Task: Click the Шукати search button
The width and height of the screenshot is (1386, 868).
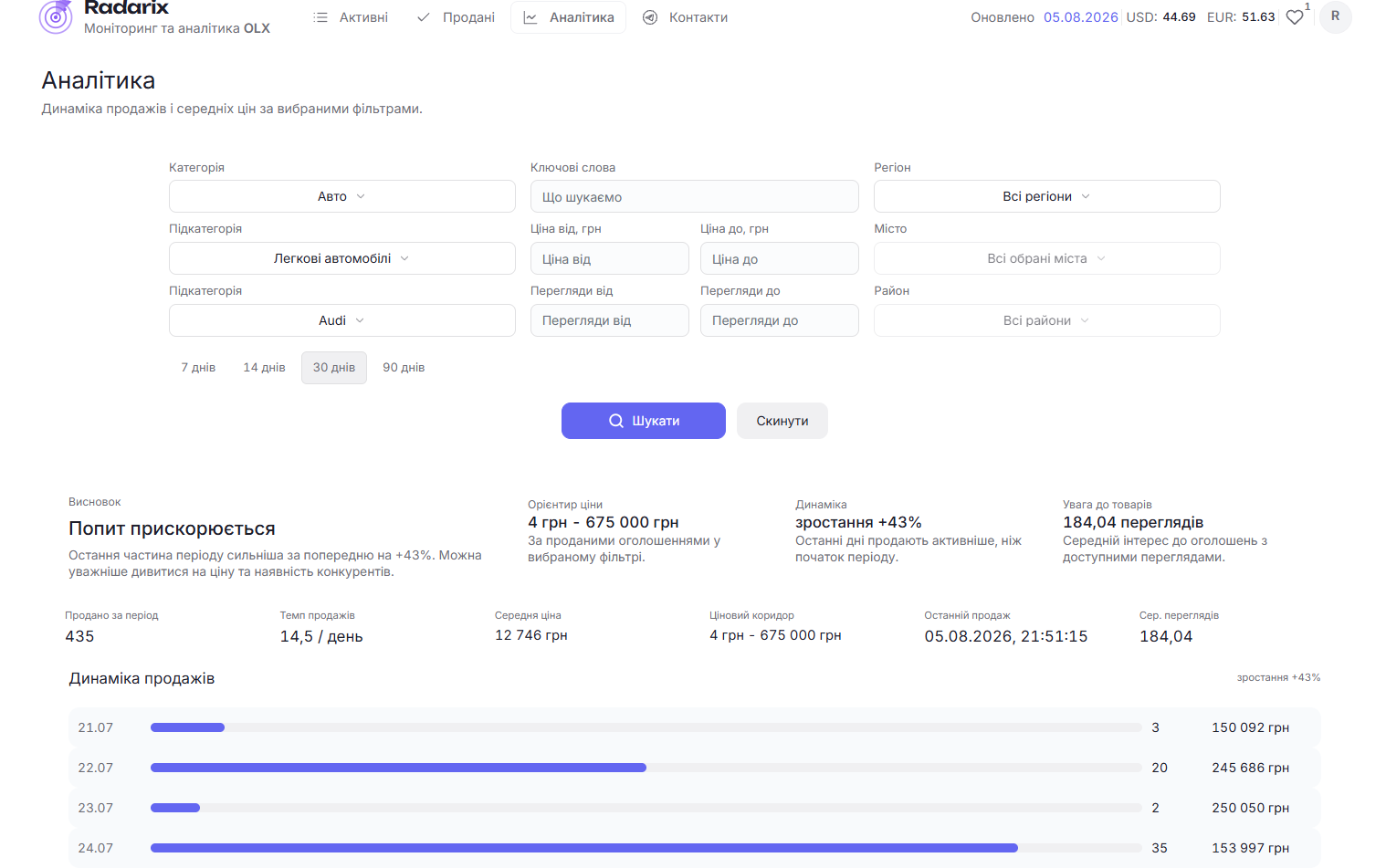Action: (x=644, y=421)
